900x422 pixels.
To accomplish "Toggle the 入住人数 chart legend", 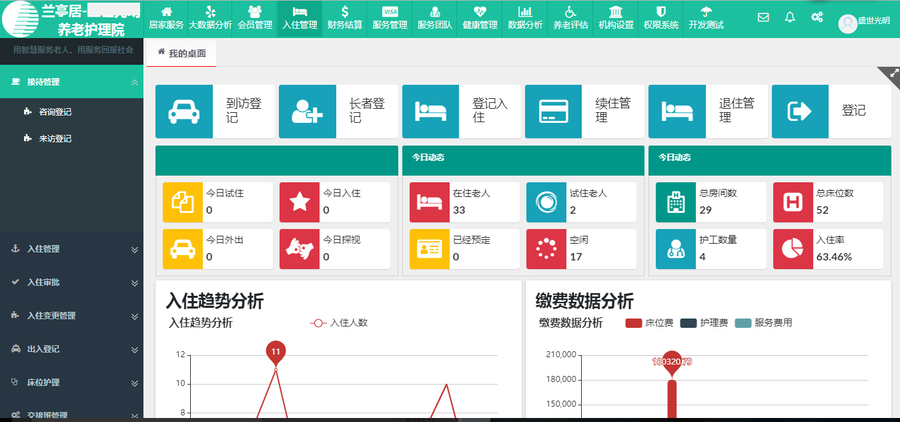I will tap(339, 323).
